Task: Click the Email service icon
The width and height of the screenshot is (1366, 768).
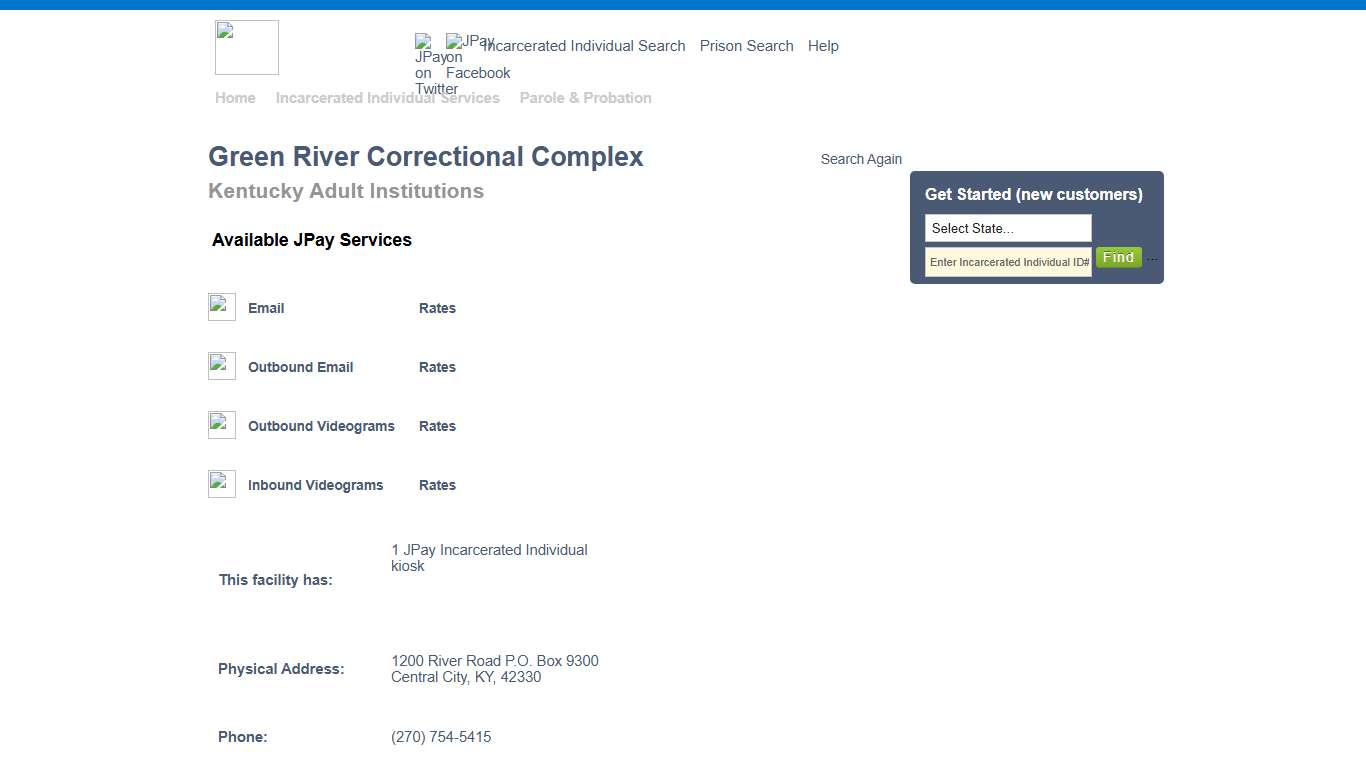Action: [x=221, y=306]
